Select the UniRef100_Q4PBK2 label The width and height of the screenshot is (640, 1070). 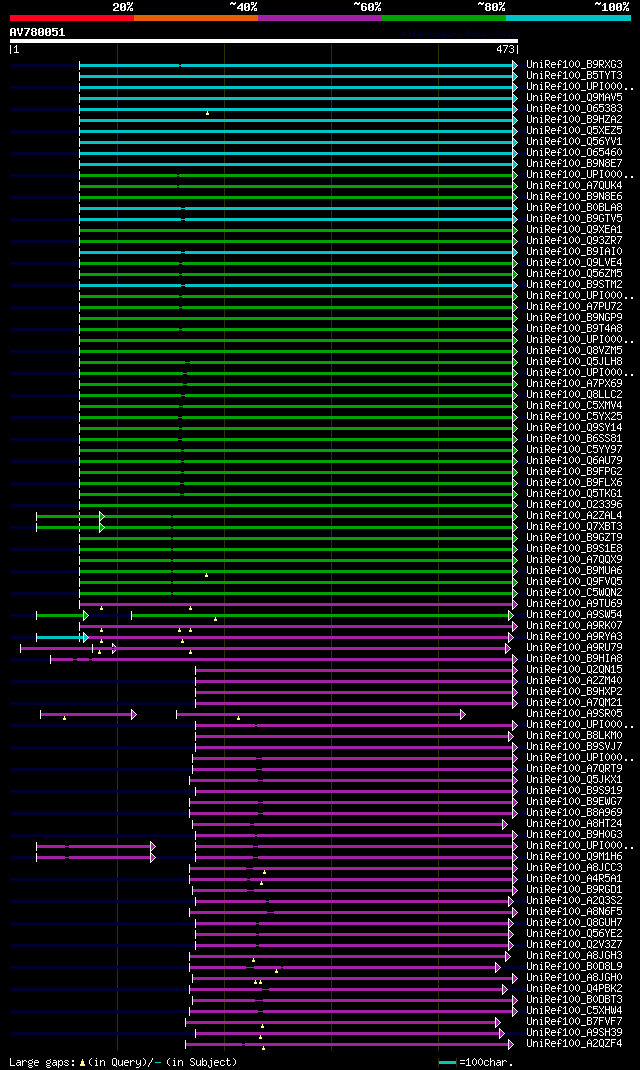point(574,989)
